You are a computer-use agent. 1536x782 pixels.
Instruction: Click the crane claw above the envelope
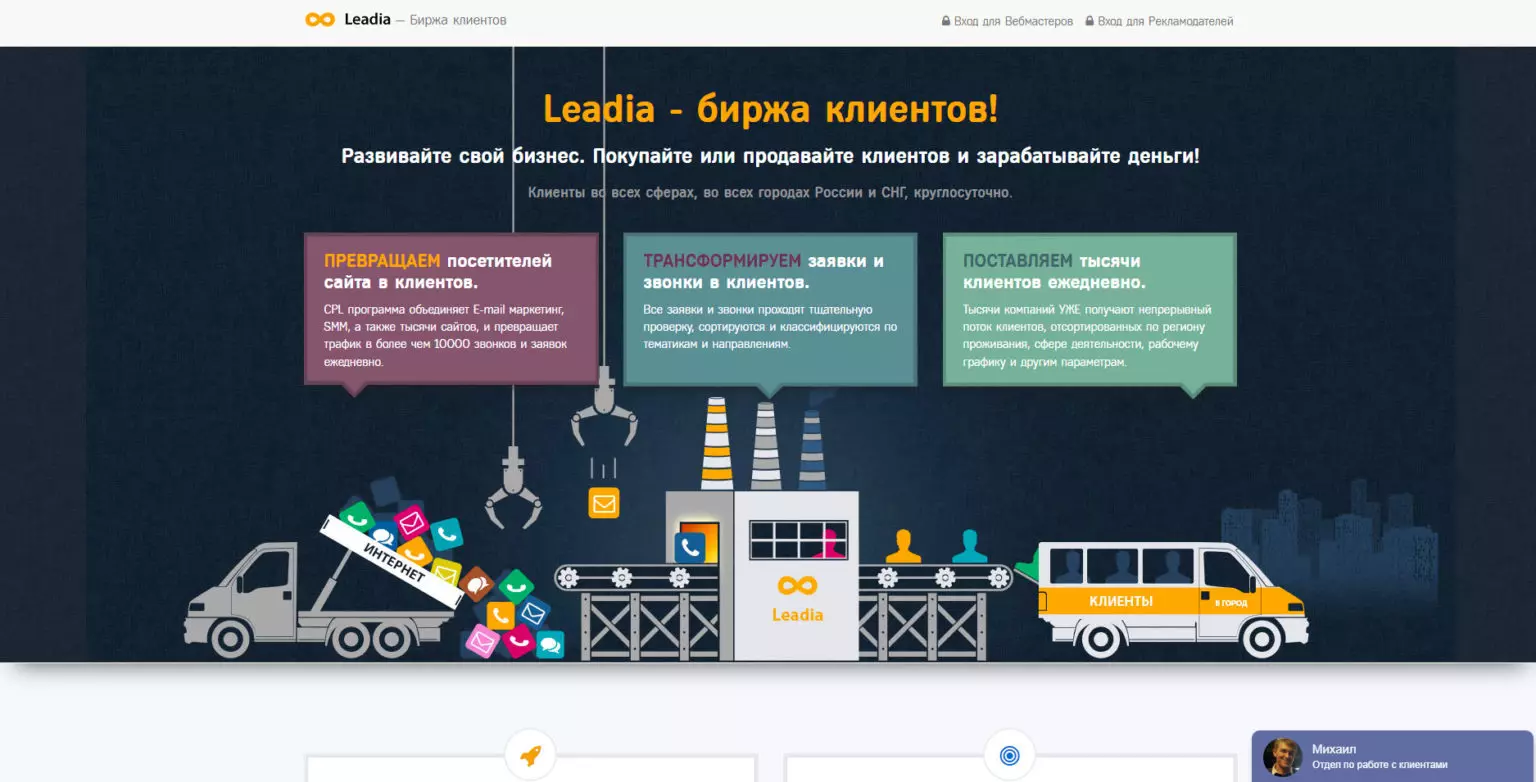(x=604, y=407)
